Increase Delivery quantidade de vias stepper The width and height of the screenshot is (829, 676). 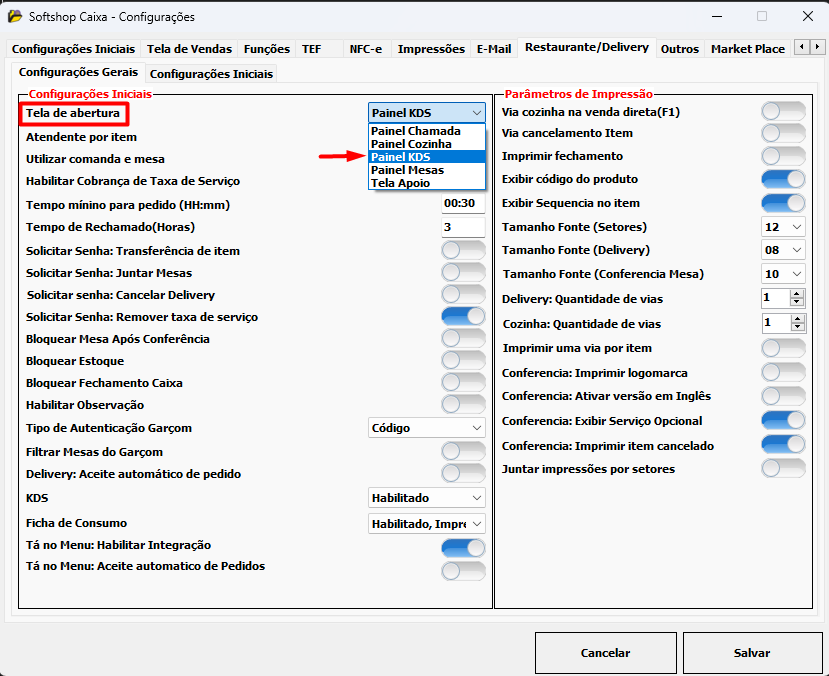coord(797,293)
